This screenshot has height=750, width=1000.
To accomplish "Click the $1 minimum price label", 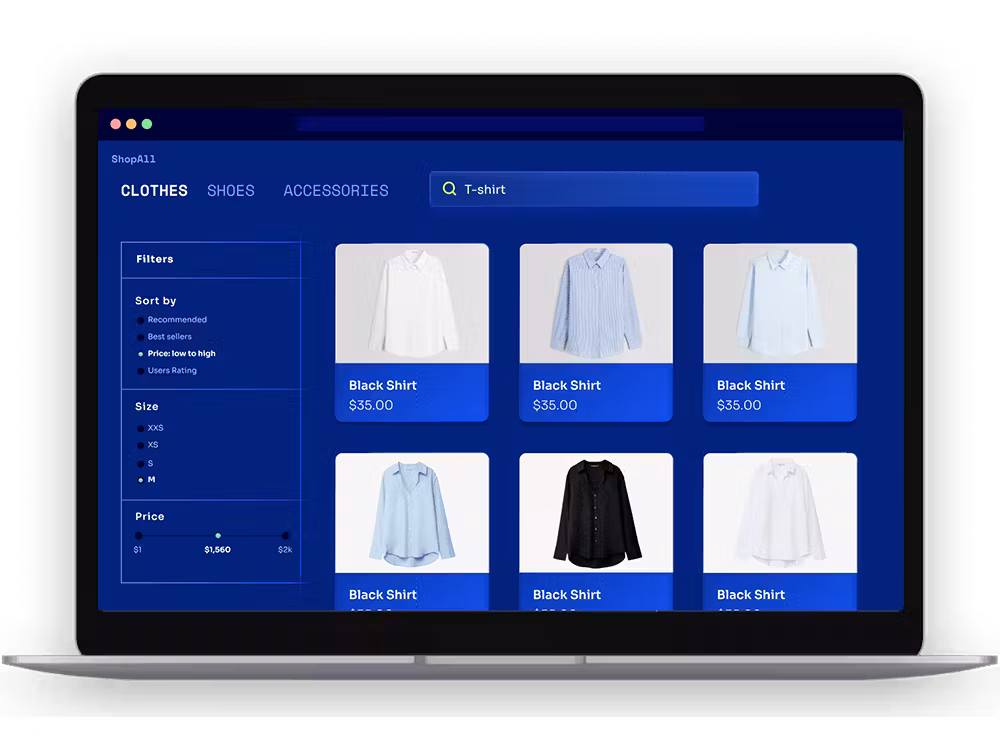I will (x=138, y=550).
